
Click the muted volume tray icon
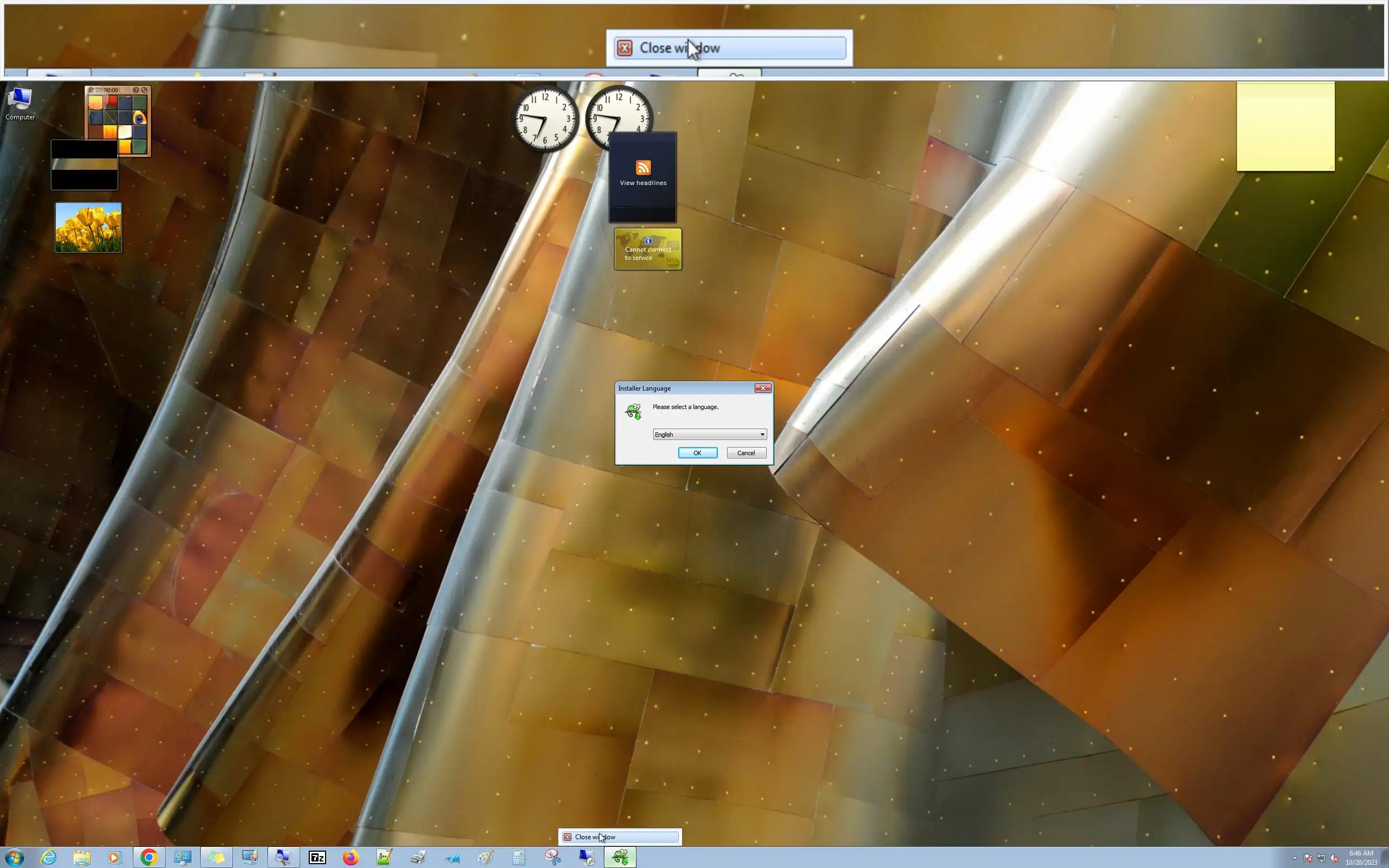click(1334, 858)
